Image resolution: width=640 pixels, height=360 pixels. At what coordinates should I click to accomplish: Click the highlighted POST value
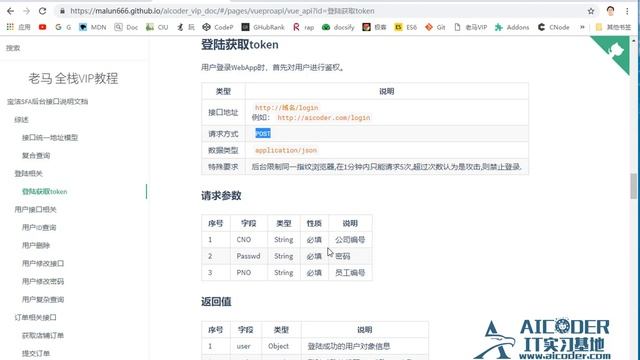[263, 133]
